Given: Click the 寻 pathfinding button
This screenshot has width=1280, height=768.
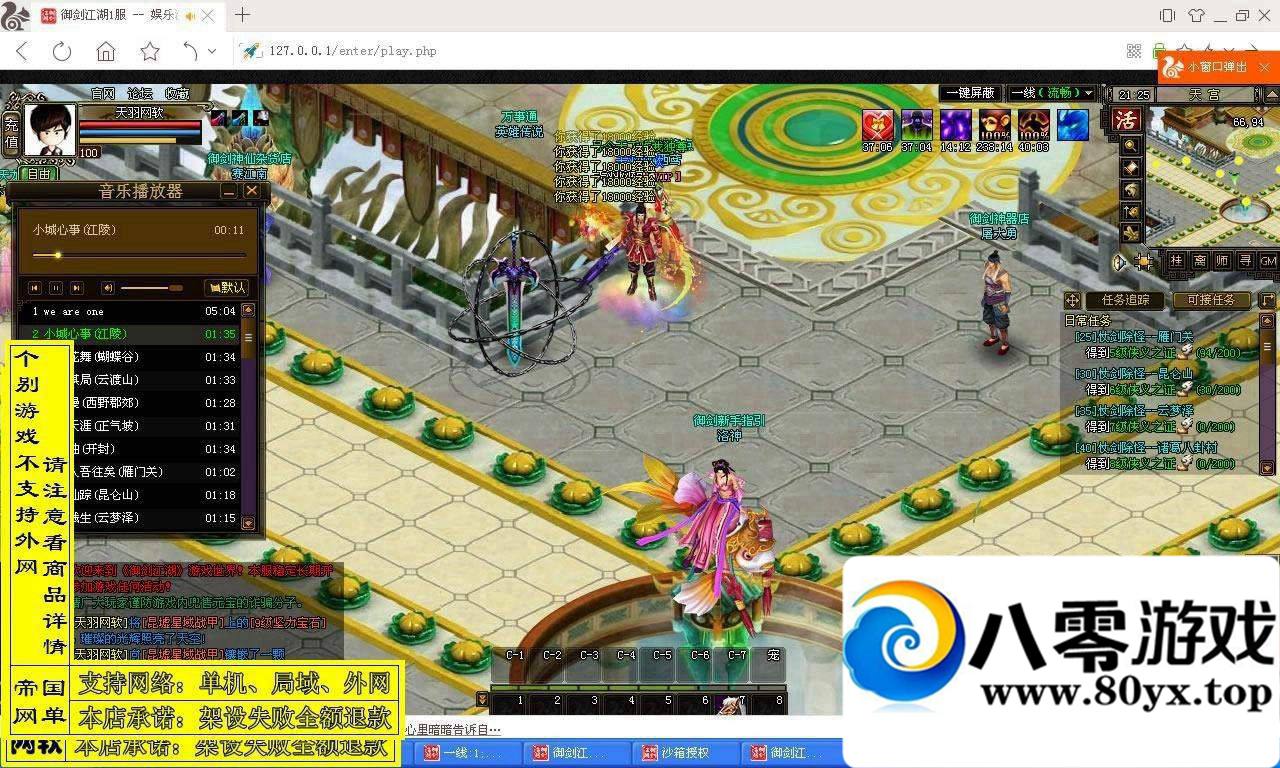Looking at the screenshot, I should pos(1245,261).
